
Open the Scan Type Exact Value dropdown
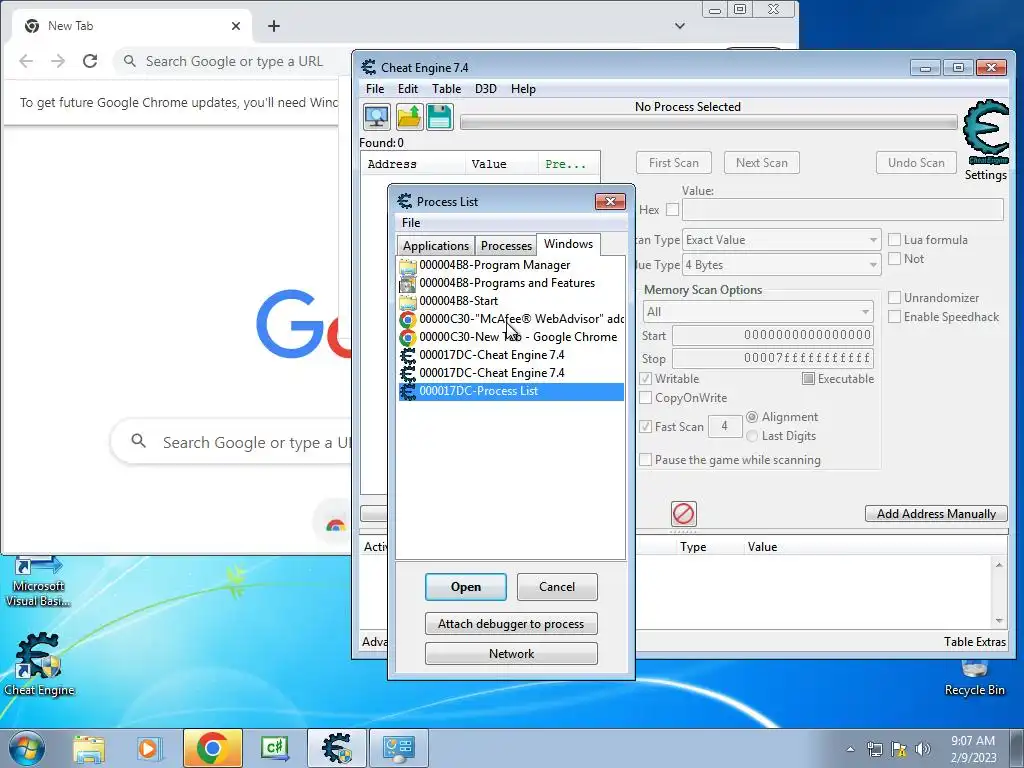782,240
